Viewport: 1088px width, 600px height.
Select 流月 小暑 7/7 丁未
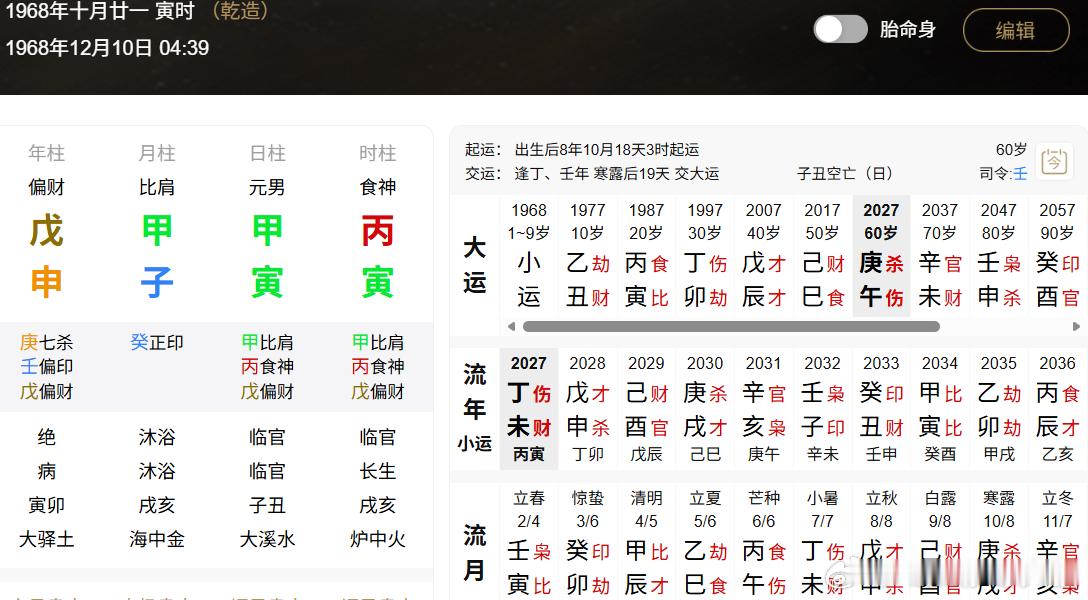click(x=822, y=542)
